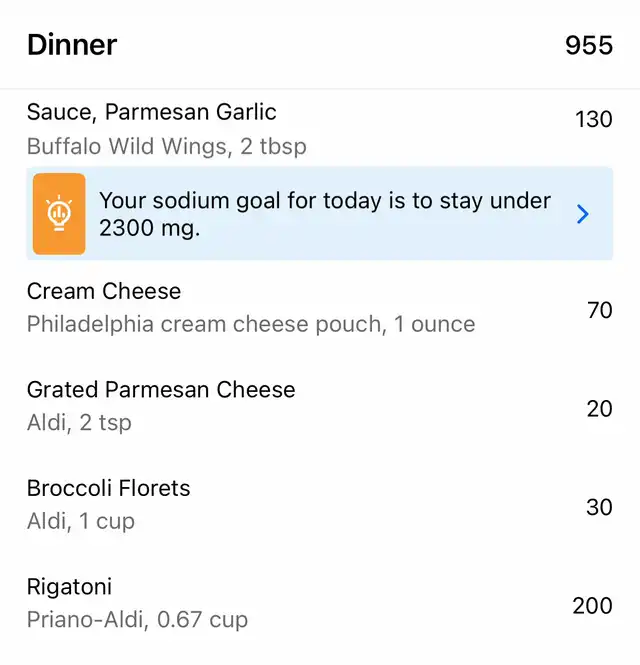Tap the Dinner meal header
640x665 pixels.
pyautogui.click(x=72, y=45)
